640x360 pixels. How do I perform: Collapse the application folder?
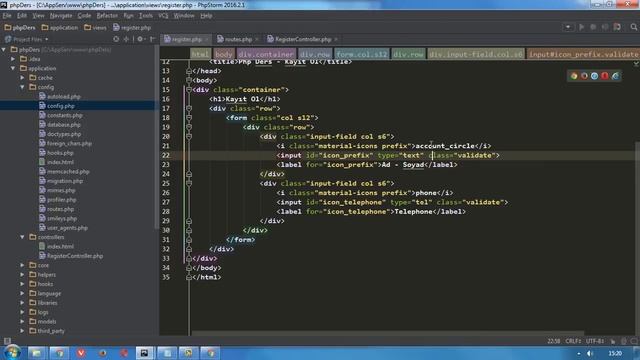[x=13, y=68]
